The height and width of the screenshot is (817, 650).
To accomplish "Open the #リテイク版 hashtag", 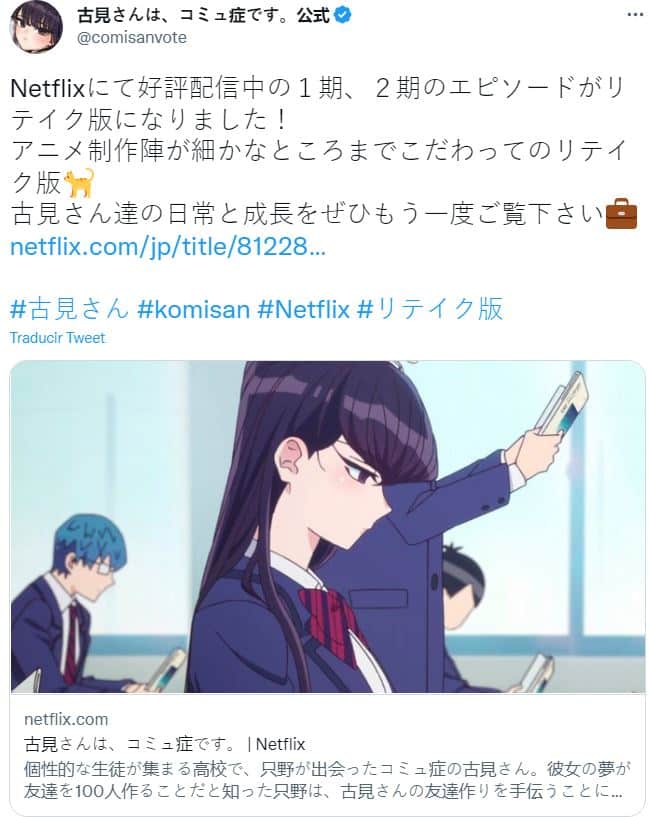I will (430, 308).
